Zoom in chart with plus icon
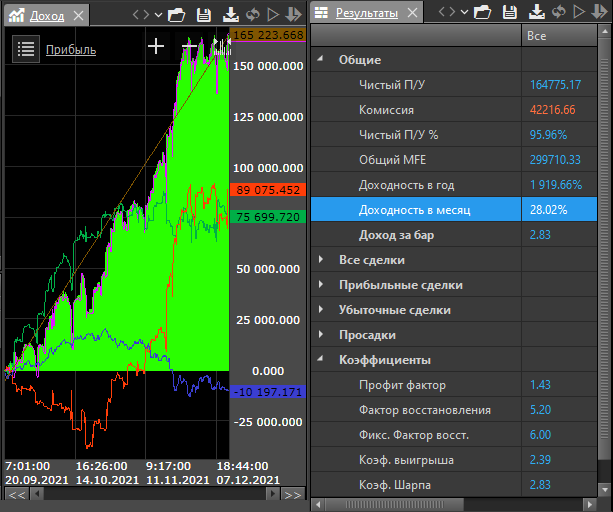Viewport: 613px width, 512px height. tap(156, 47)
